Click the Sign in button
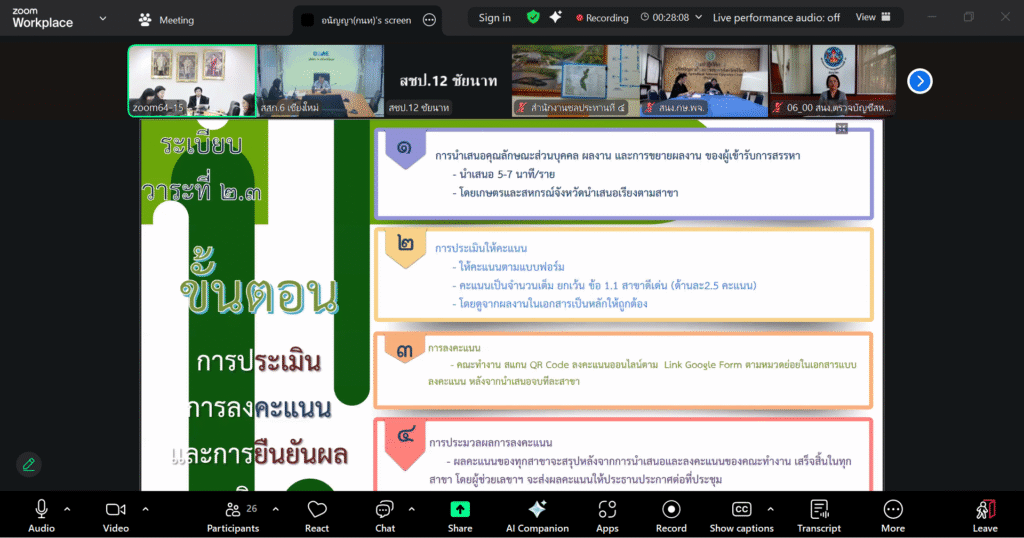The image size is (1024, 538). point(494,18)
